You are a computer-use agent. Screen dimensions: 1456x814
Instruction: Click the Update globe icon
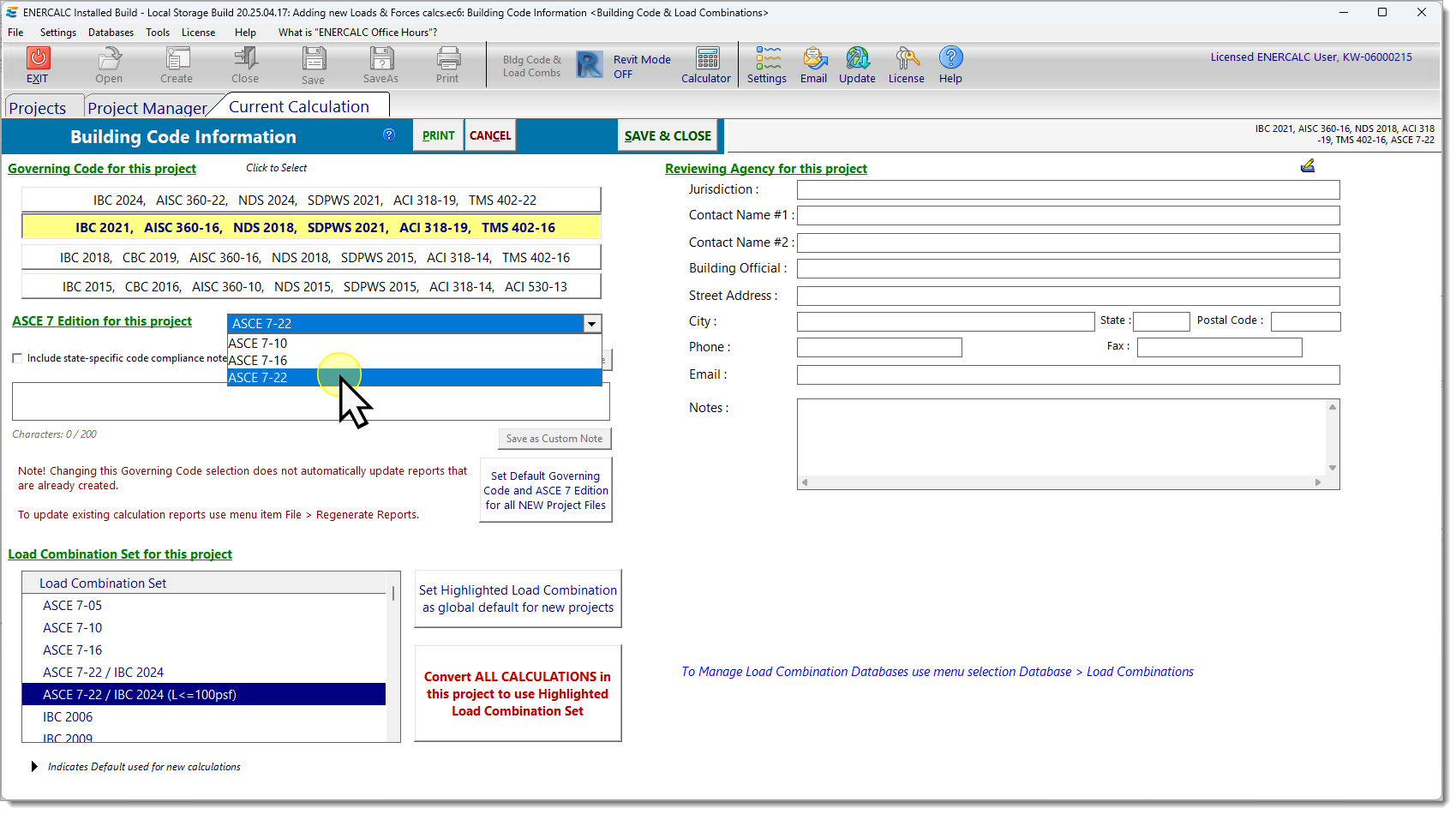point(858,58)
